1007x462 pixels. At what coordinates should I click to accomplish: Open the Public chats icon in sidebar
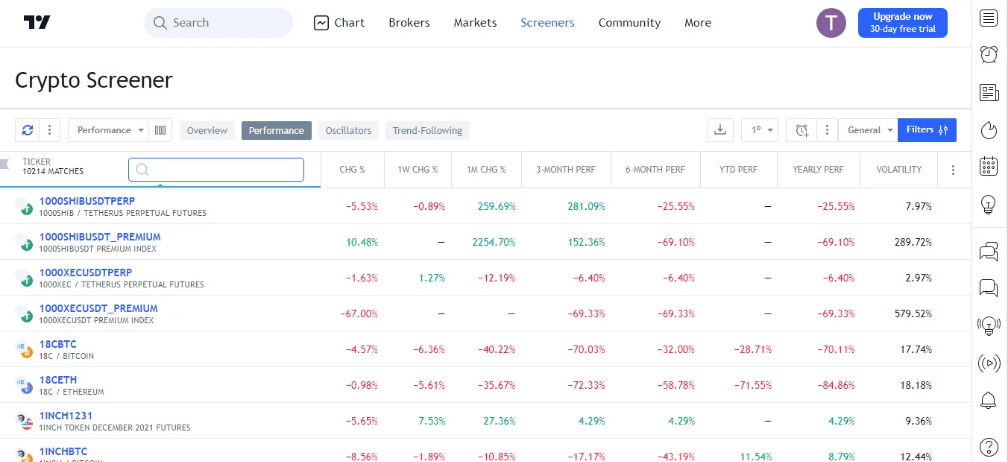989,251
